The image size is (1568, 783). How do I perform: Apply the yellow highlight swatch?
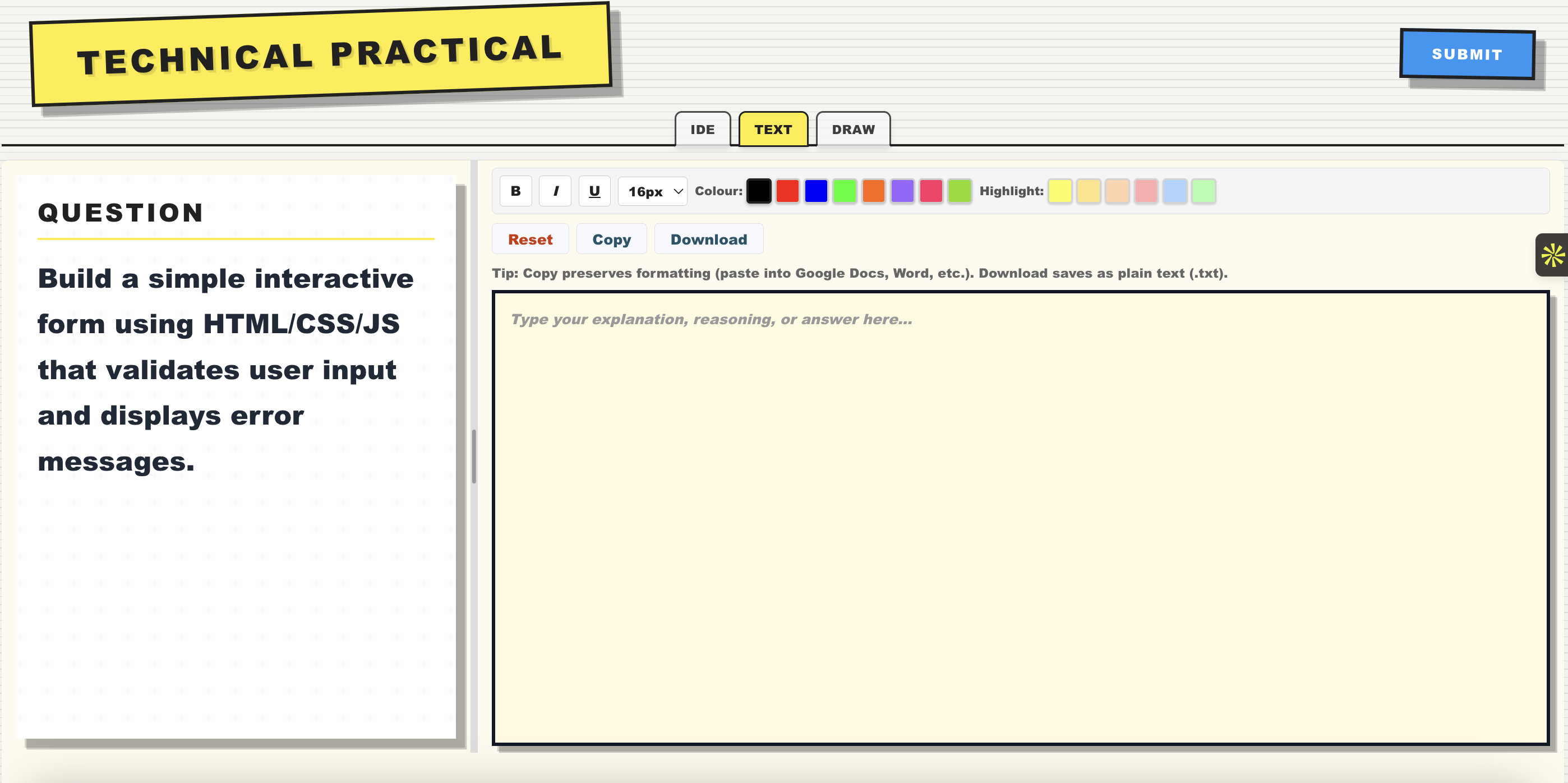pyautogui.click(x=1060, y=191)
